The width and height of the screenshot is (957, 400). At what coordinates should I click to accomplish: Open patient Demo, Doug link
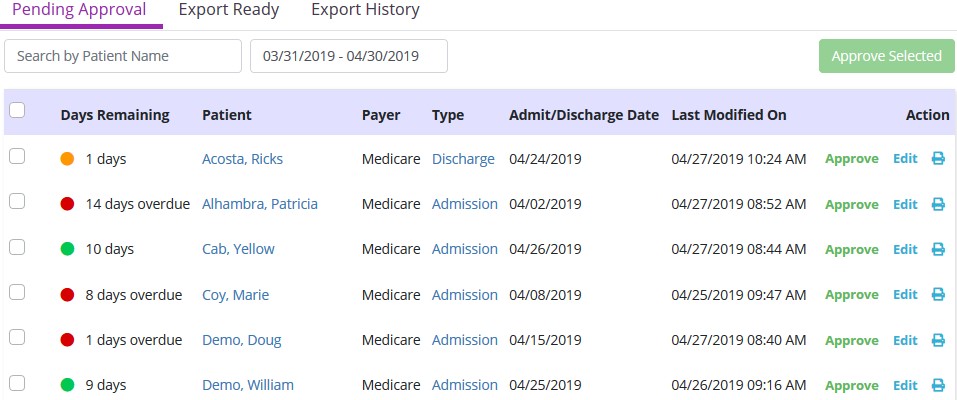tap(241, 340)
